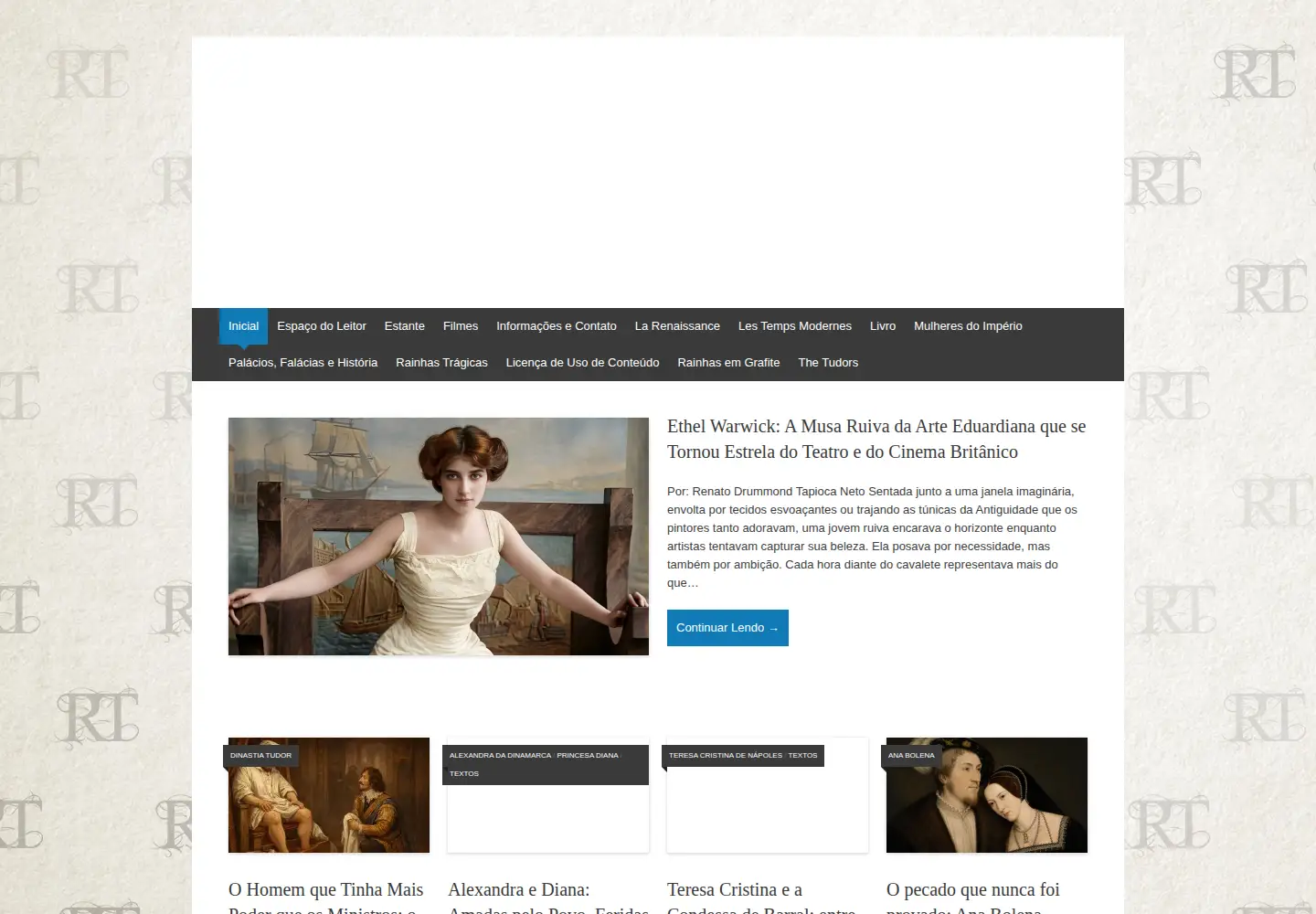Open the Alexandra da Dinamarca tag
1316x914 pixels.
pos(500,756)
